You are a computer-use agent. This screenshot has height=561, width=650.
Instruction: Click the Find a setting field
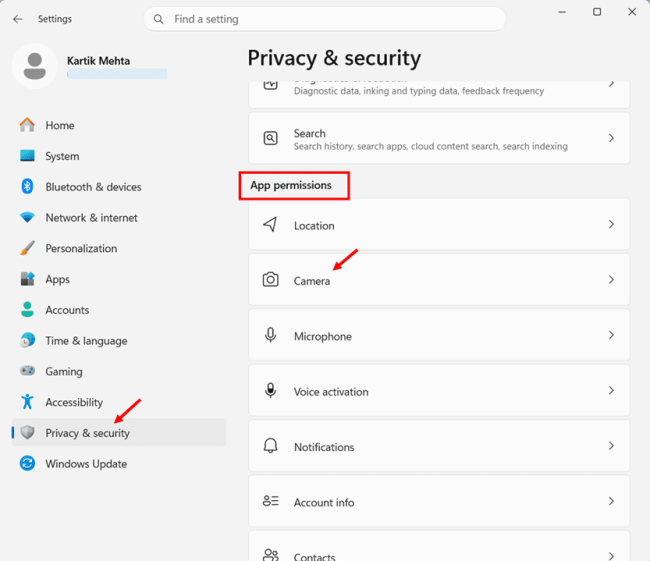click(x=325, y=19)
